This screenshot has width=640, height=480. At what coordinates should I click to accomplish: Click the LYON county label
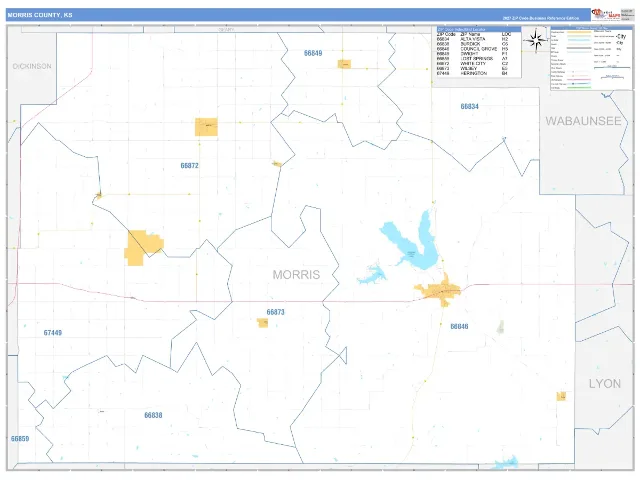[x=605, y=384]
